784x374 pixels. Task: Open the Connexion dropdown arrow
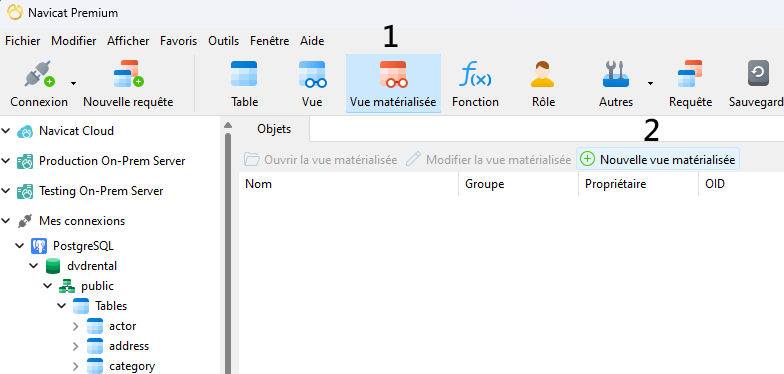[x=74, y=83]
